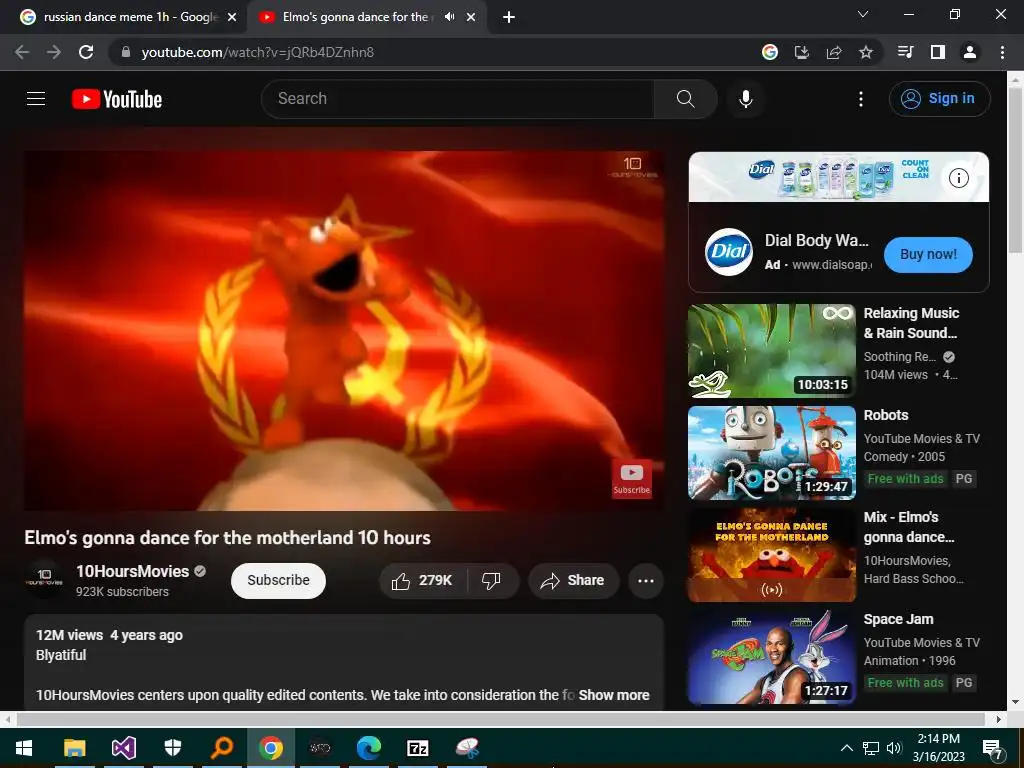
Task: Open the Space Jam movie thumbnail
Action: point(772,656)
